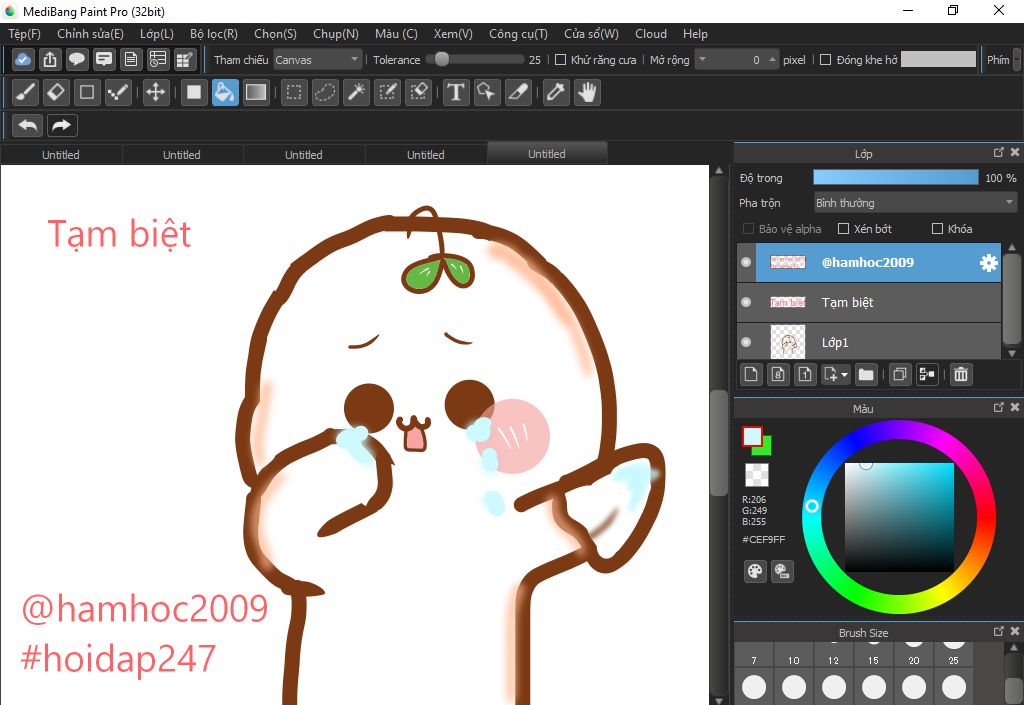Create a new layer folder
Viewport: 1024px width, 705px height.
pos(866,374)
